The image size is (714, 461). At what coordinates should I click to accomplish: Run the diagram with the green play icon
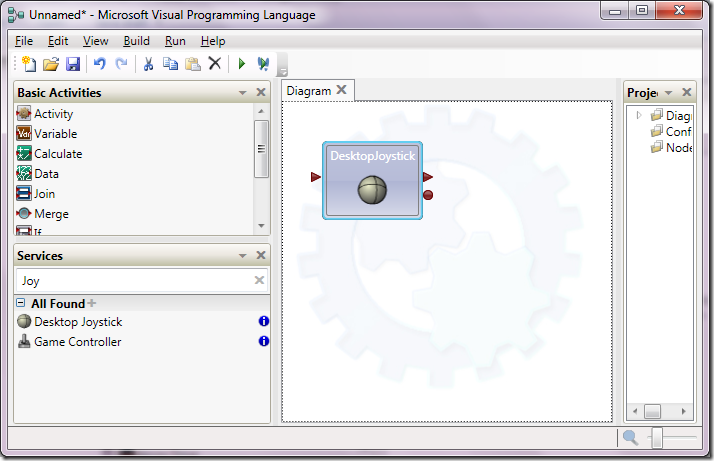point(242,64)
